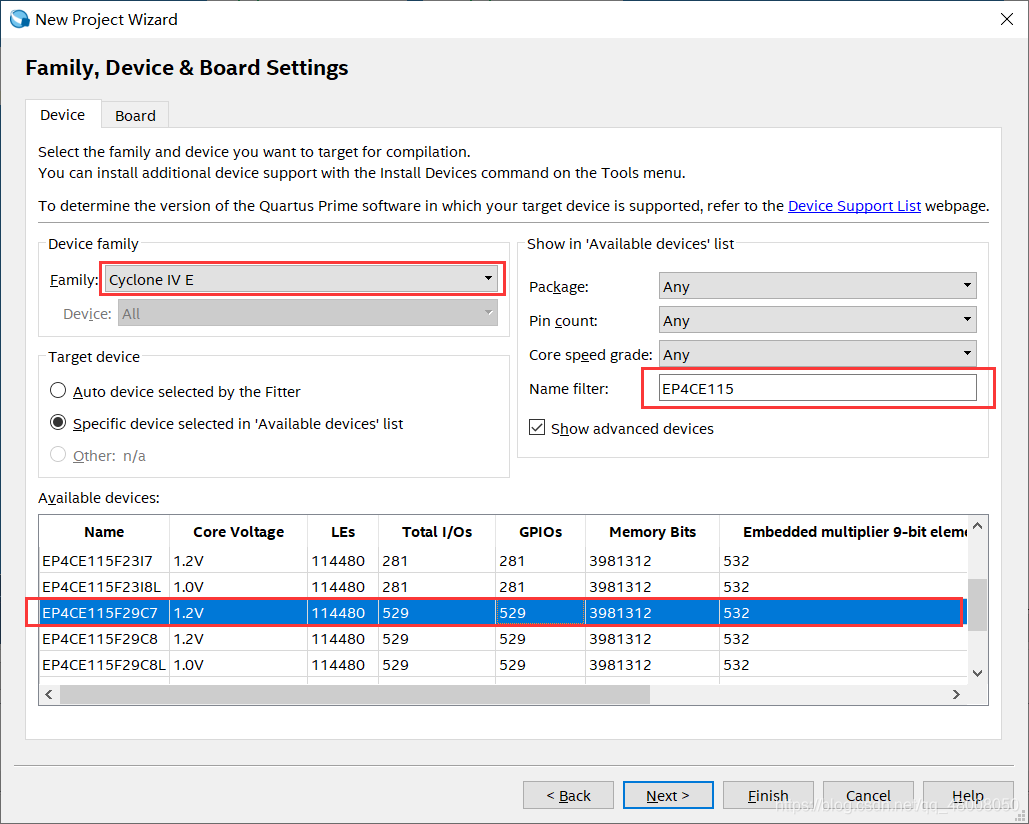Click the GPIOs column header

tap(540, 532)
